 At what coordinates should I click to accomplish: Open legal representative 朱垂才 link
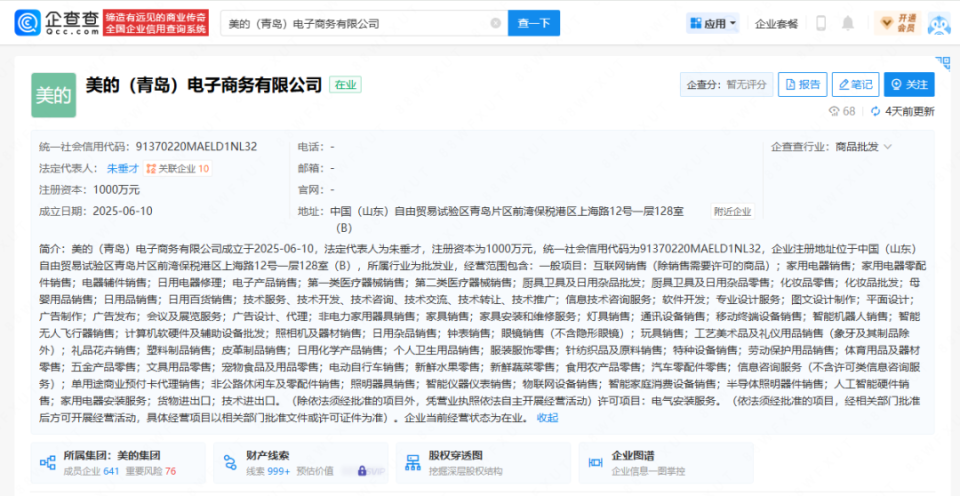pos(122,168)
